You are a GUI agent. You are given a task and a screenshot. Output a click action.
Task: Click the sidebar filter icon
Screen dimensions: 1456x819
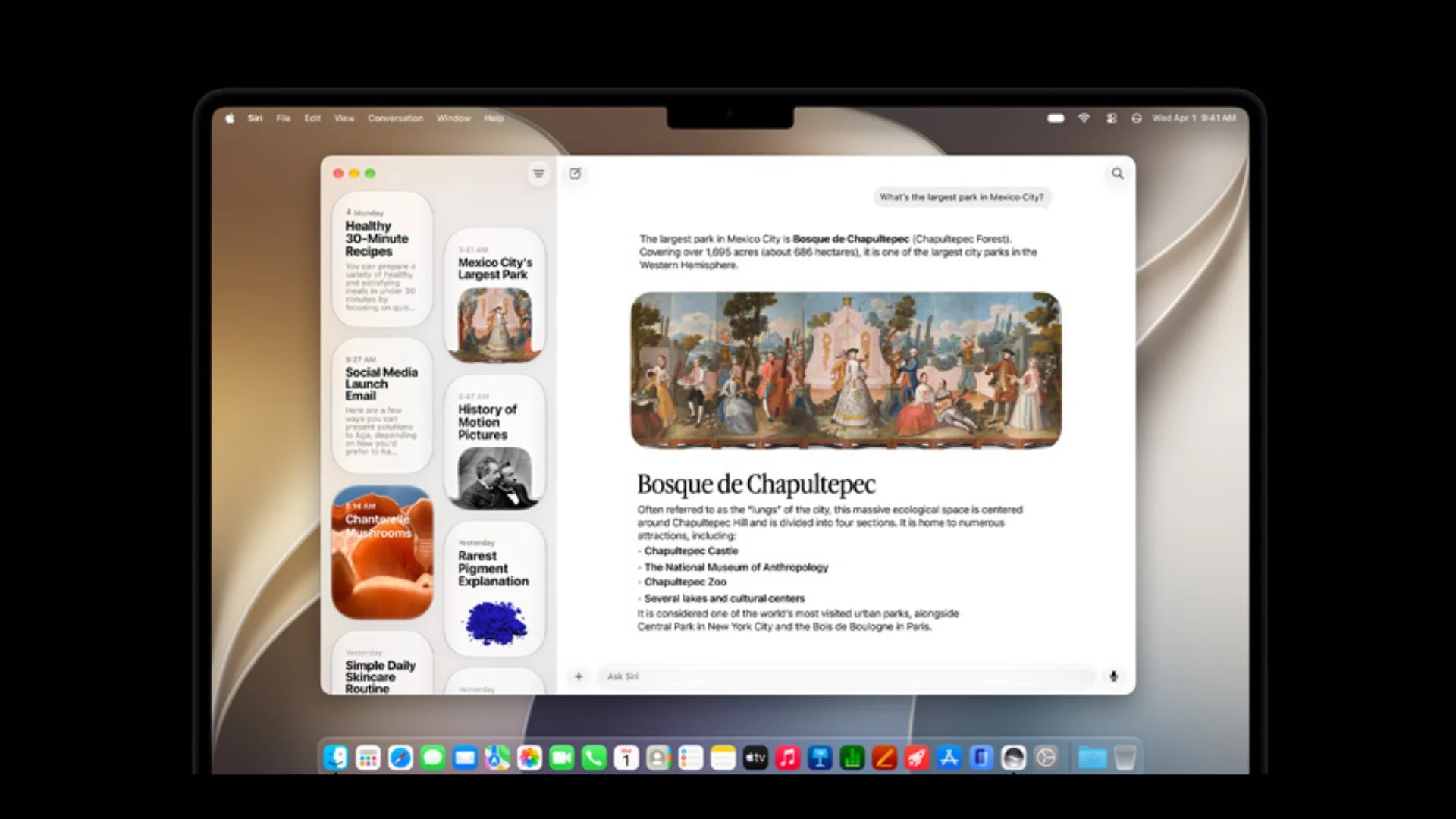click(x=538, y=174)
